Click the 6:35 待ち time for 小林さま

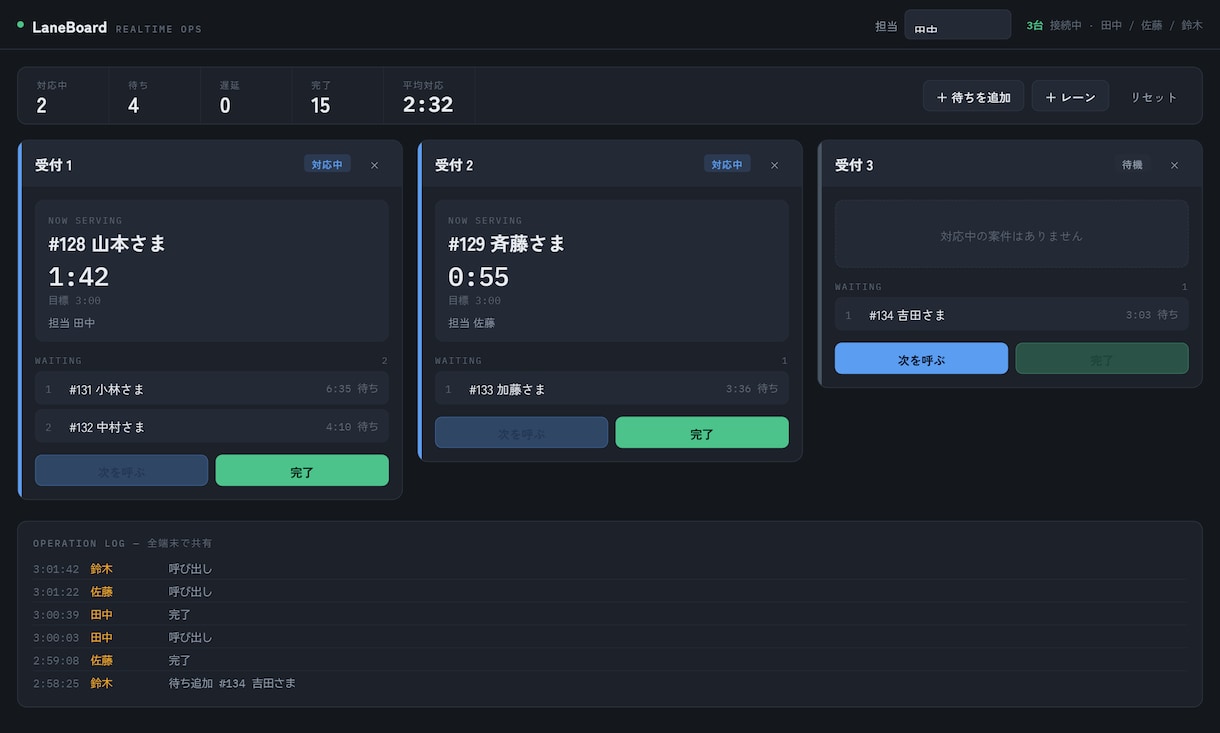[352, 389]
